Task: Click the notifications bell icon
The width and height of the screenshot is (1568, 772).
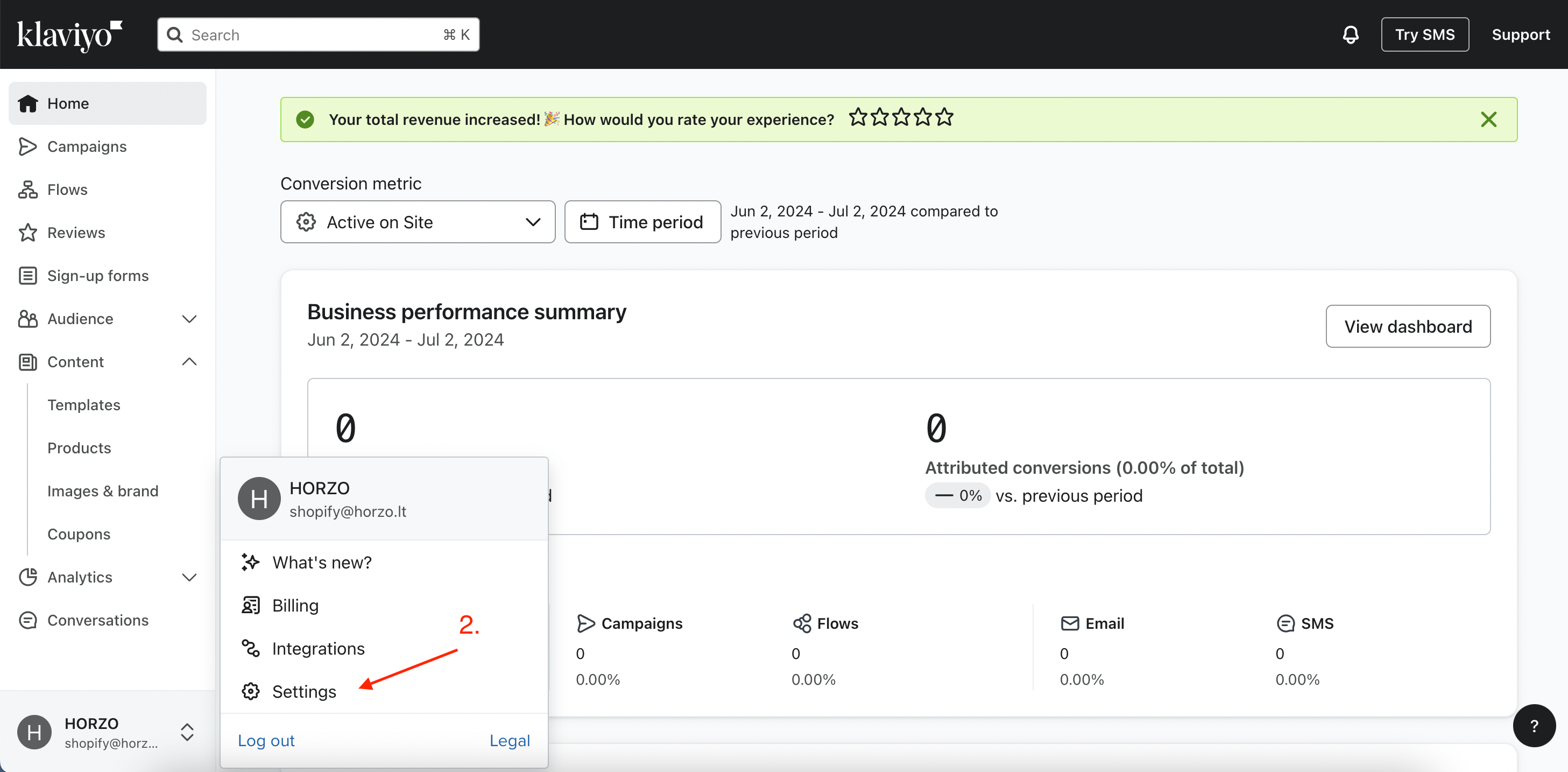Action: 1350,34
